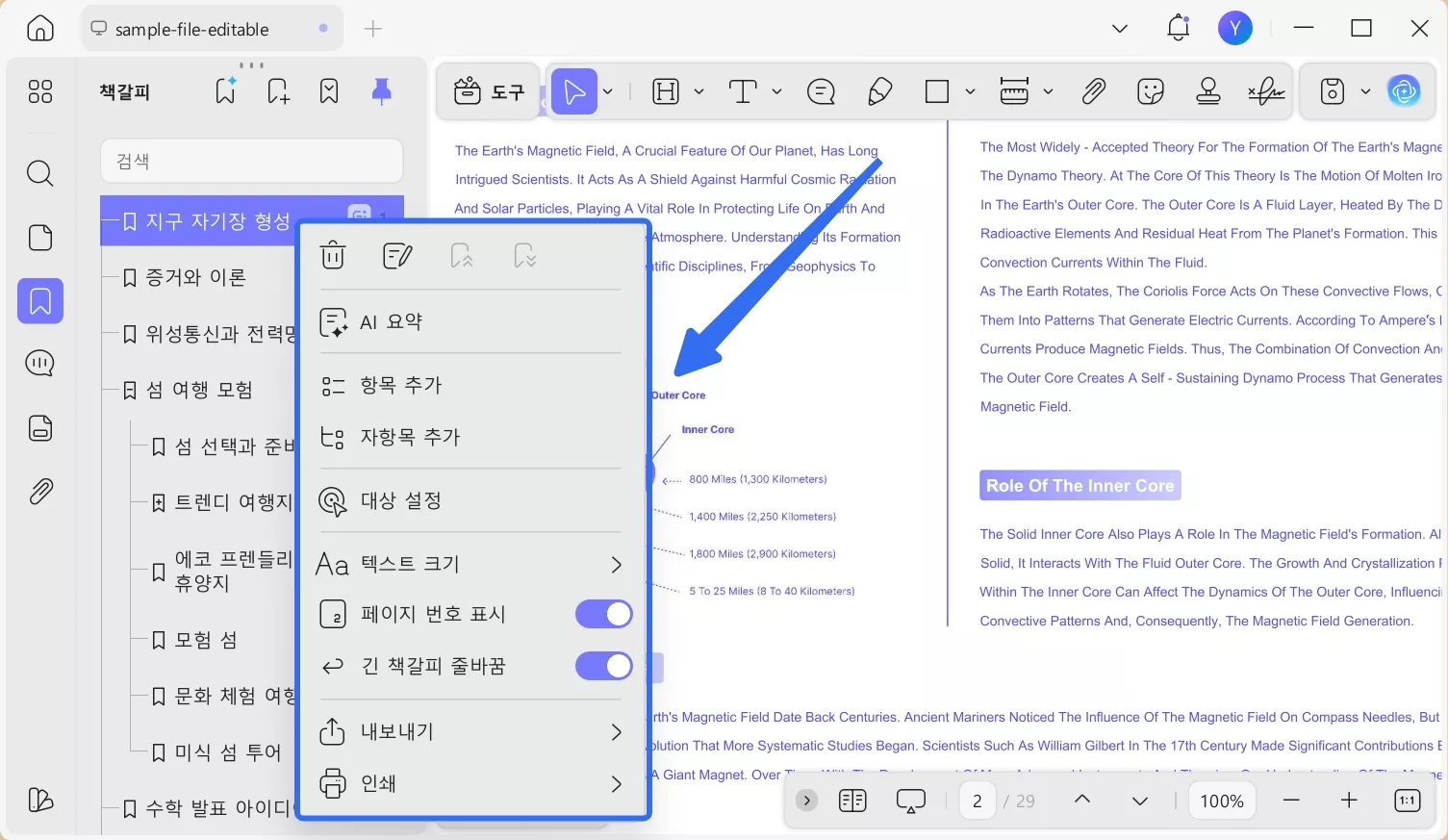Disable the 페이지 번호 표시 toggle

click(603, 614)
